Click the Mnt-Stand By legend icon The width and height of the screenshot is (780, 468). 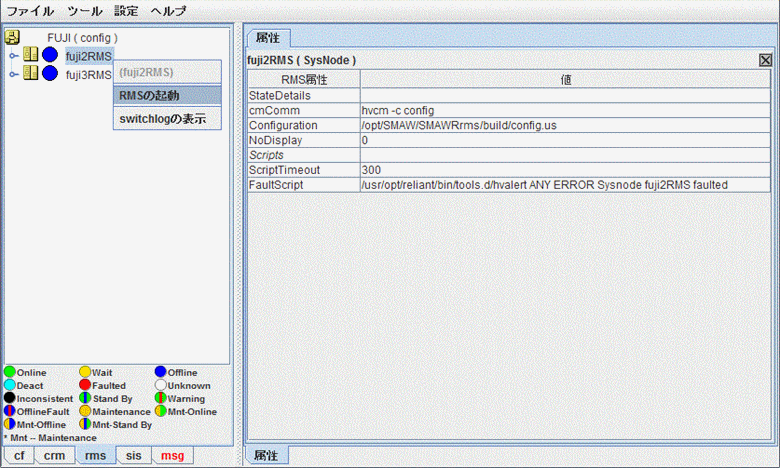tap(85, 424)
